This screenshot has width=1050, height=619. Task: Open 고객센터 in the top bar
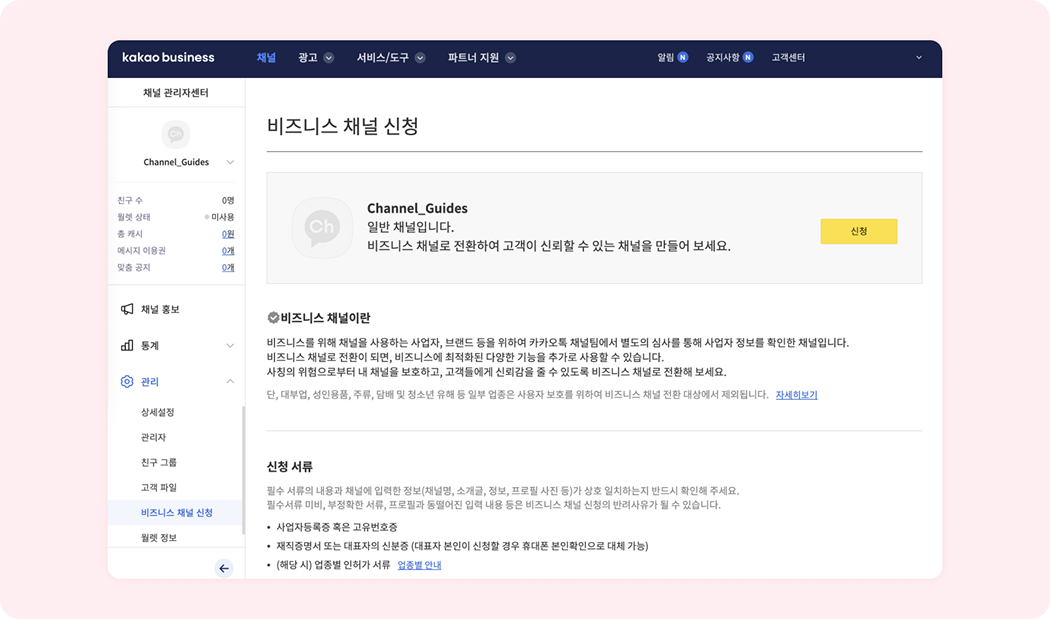point(788,58)
